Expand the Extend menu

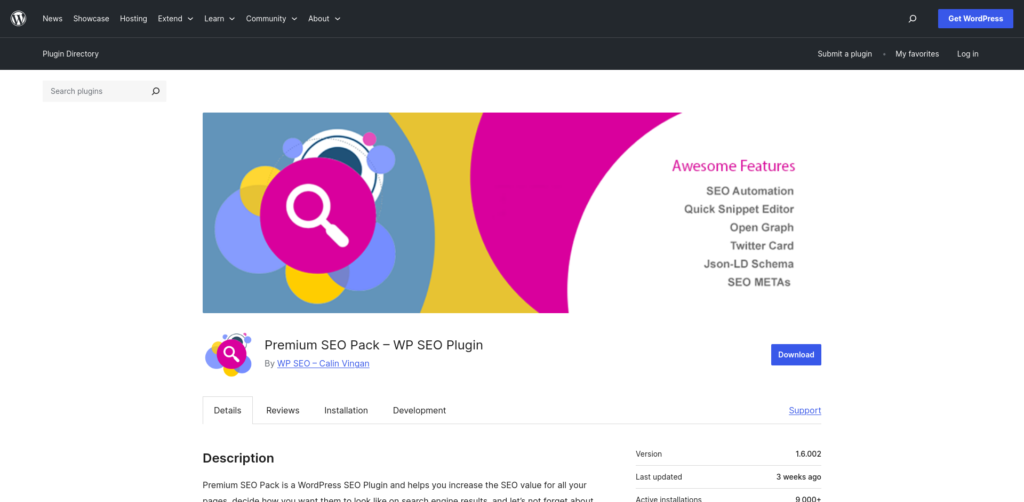pos(176,18)
